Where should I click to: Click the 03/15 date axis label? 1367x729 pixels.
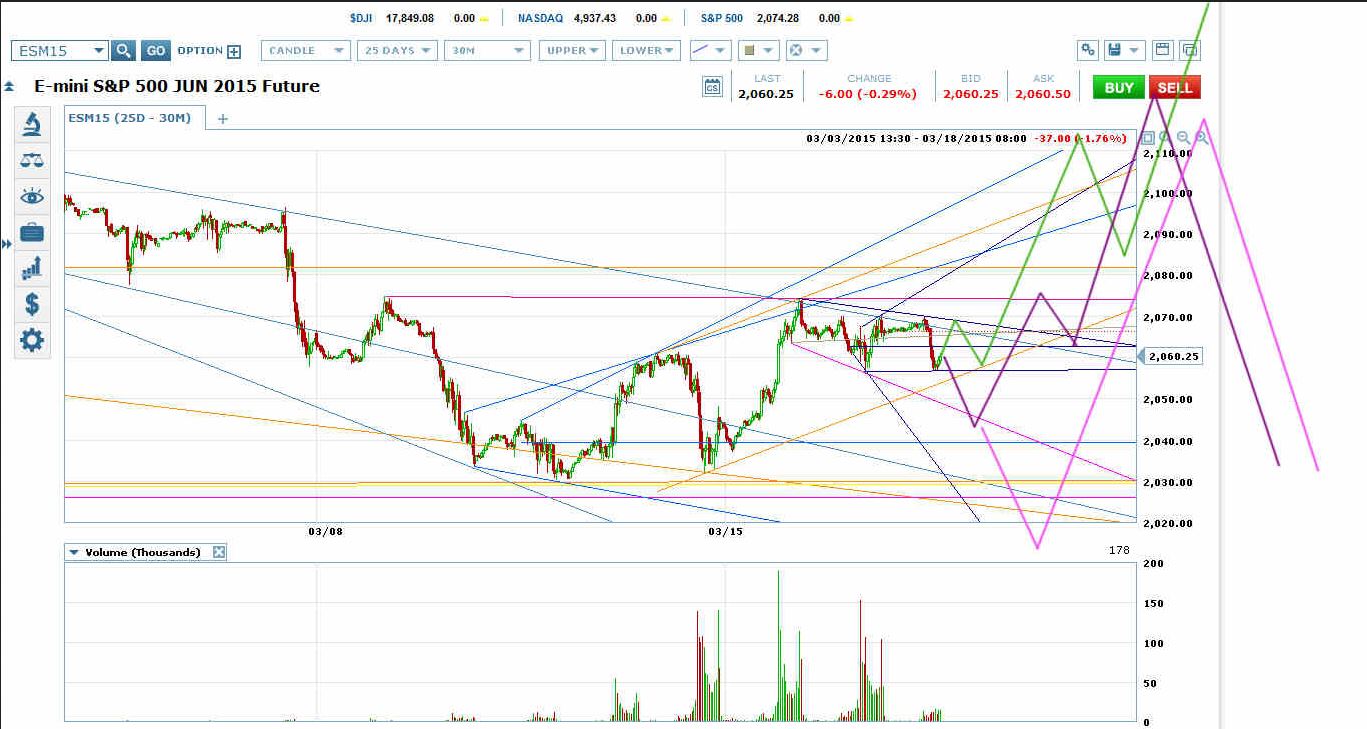(726, 532)
